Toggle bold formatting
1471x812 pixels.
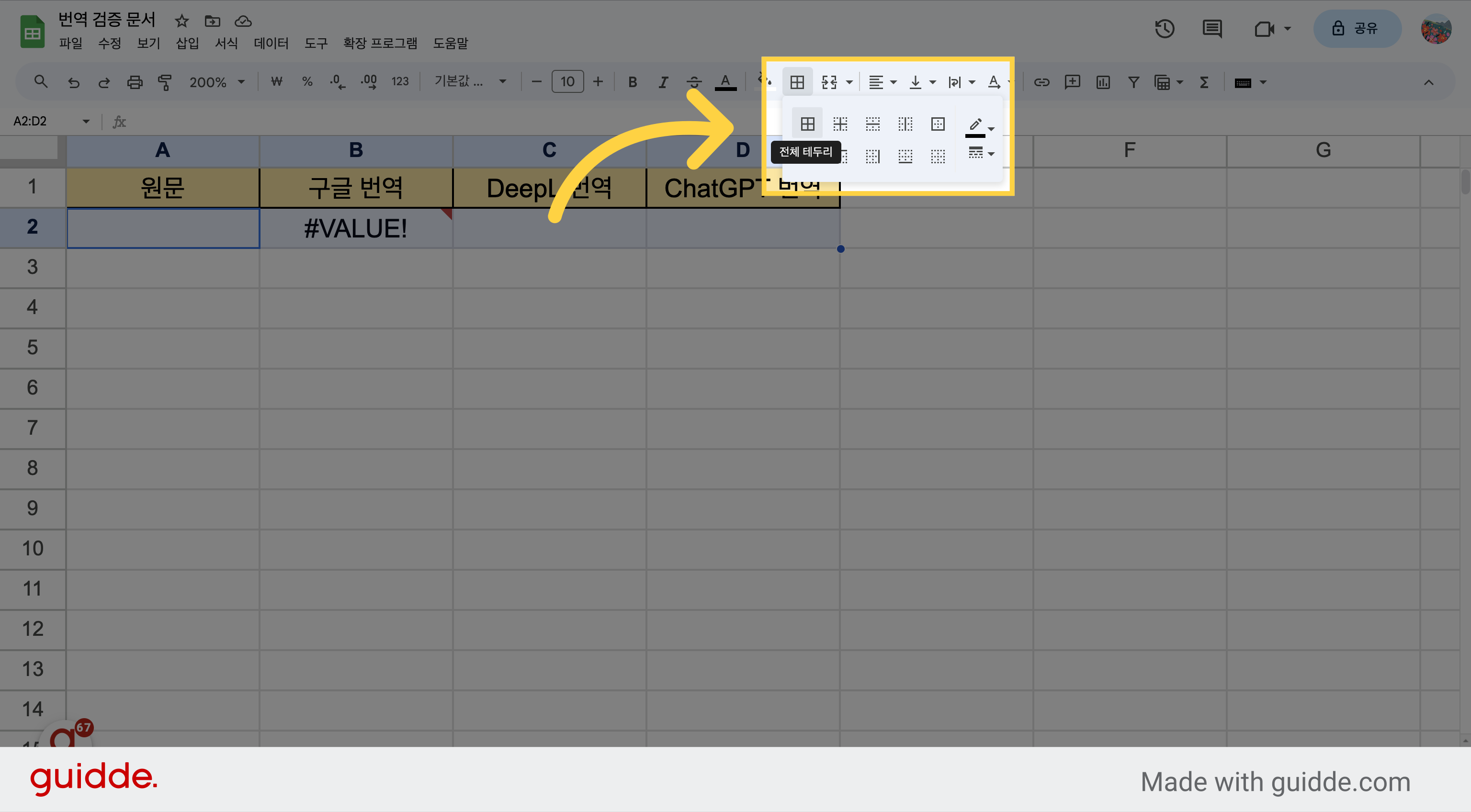pyautogui.click(x=633, y=82)
